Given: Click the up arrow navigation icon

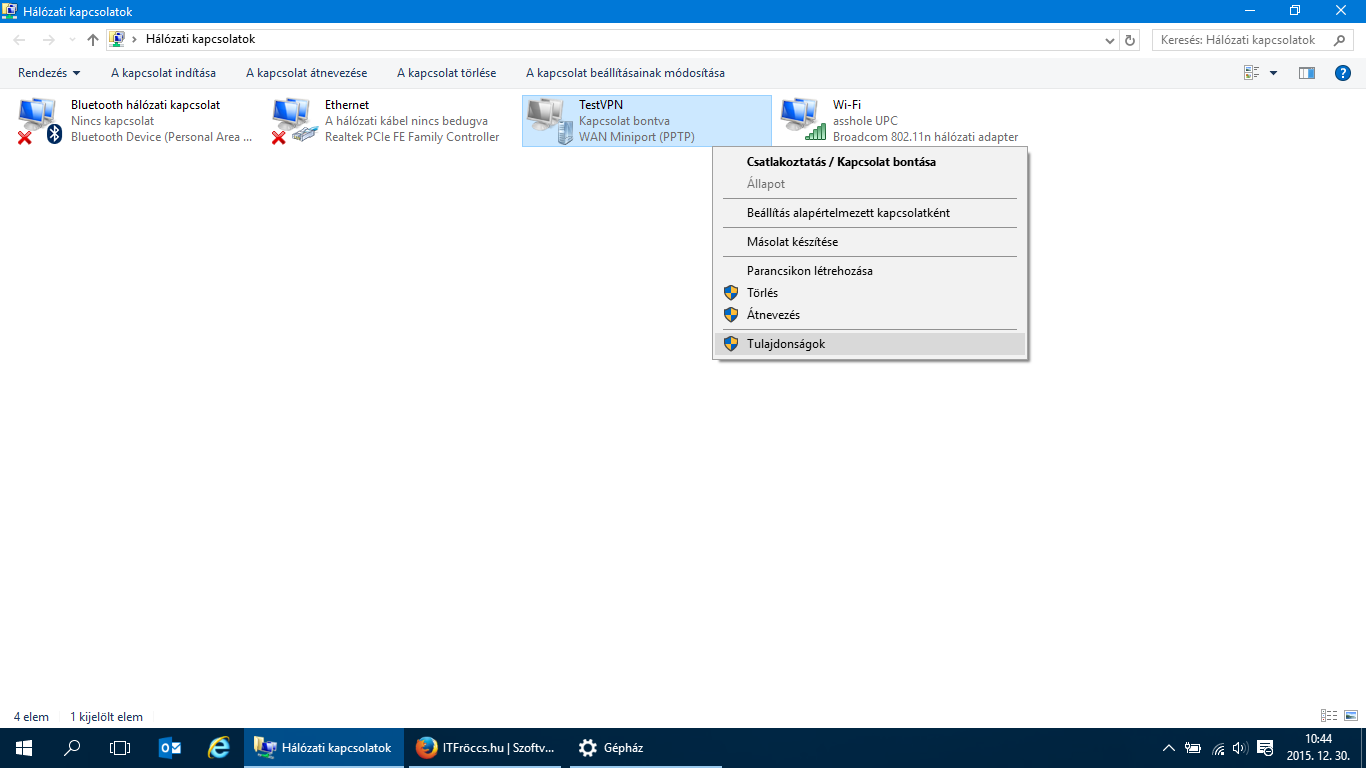Looking at the screenshot, I should (93, 40).
